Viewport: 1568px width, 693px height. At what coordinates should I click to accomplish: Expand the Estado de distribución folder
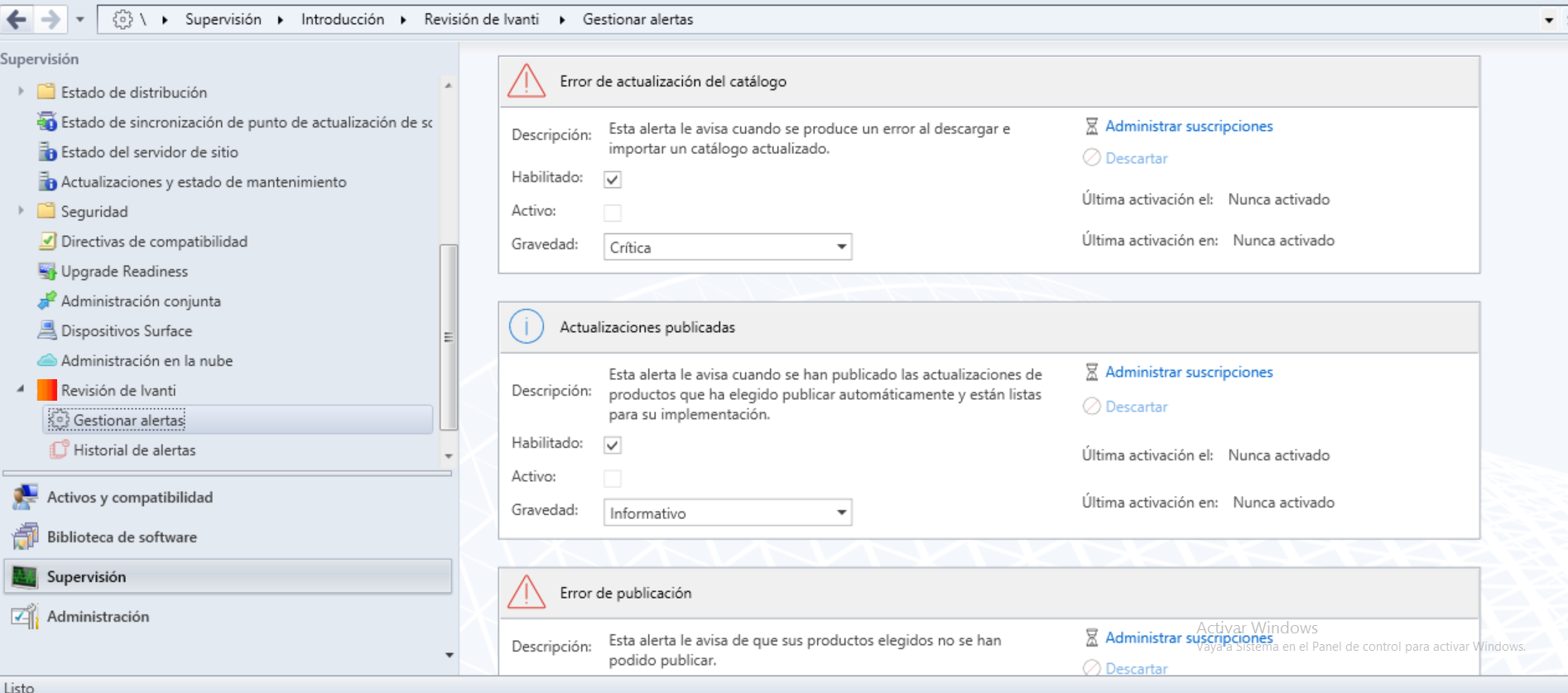21,92
